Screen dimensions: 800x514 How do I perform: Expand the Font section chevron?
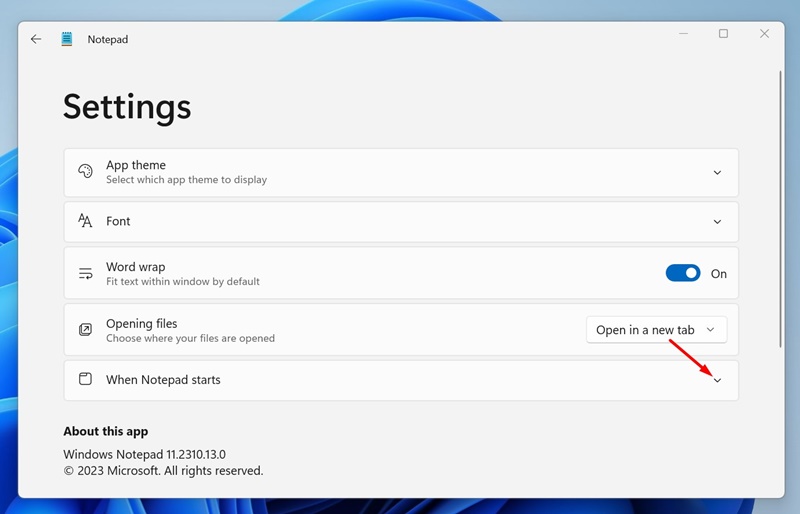click(717, 222)
